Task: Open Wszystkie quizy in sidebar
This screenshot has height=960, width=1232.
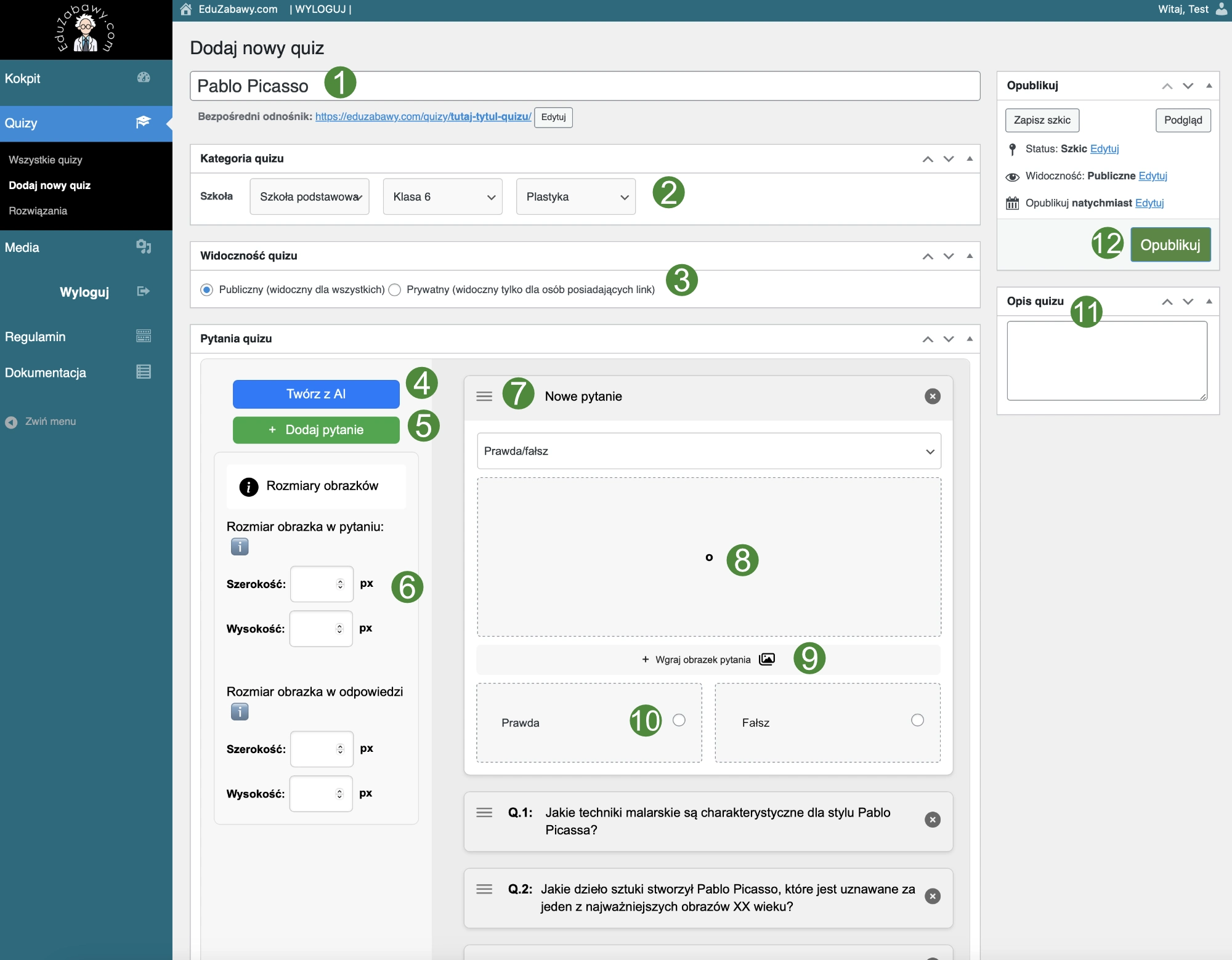Action: click(46, 160)
